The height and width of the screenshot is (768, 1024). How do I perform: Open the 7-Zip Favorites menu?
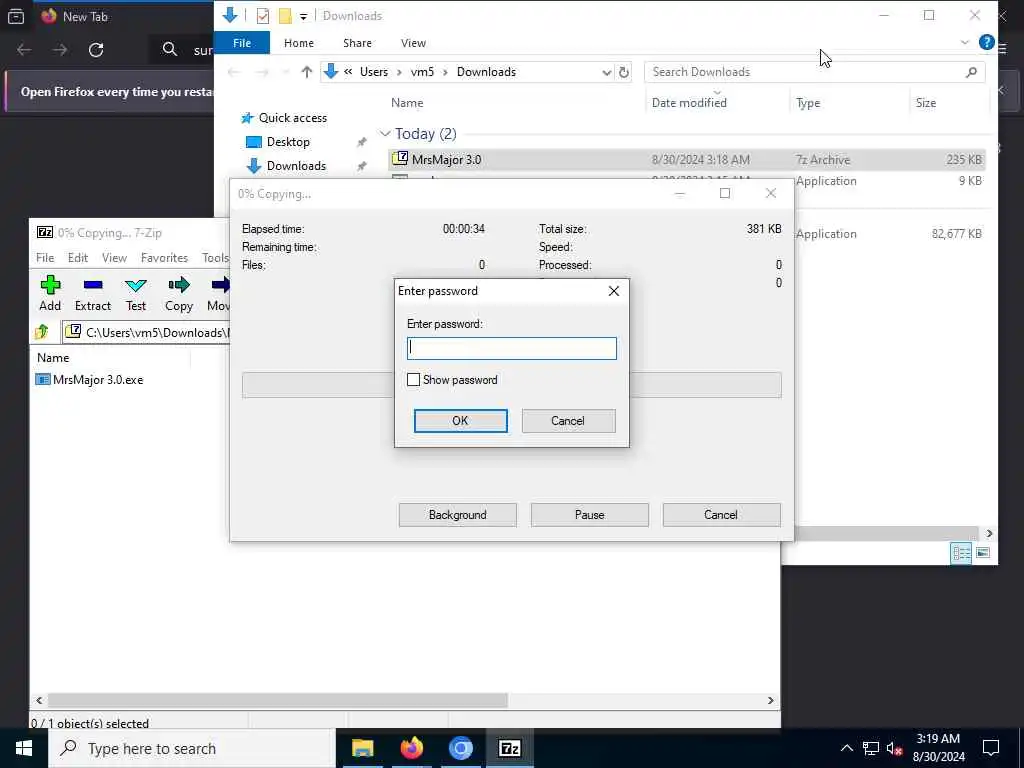[x=164, y=258]
